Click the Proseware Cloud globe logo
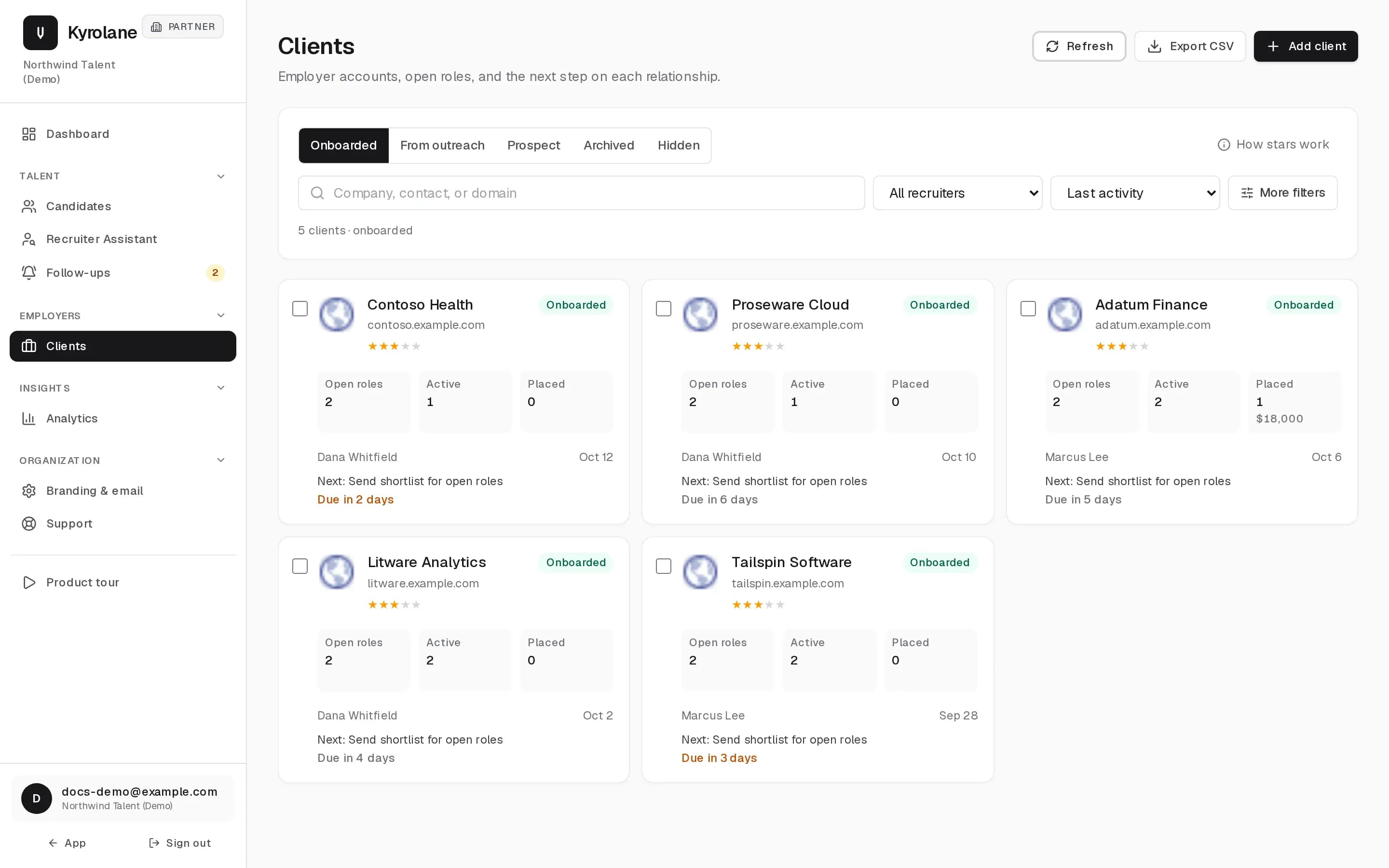 (700, 314)
